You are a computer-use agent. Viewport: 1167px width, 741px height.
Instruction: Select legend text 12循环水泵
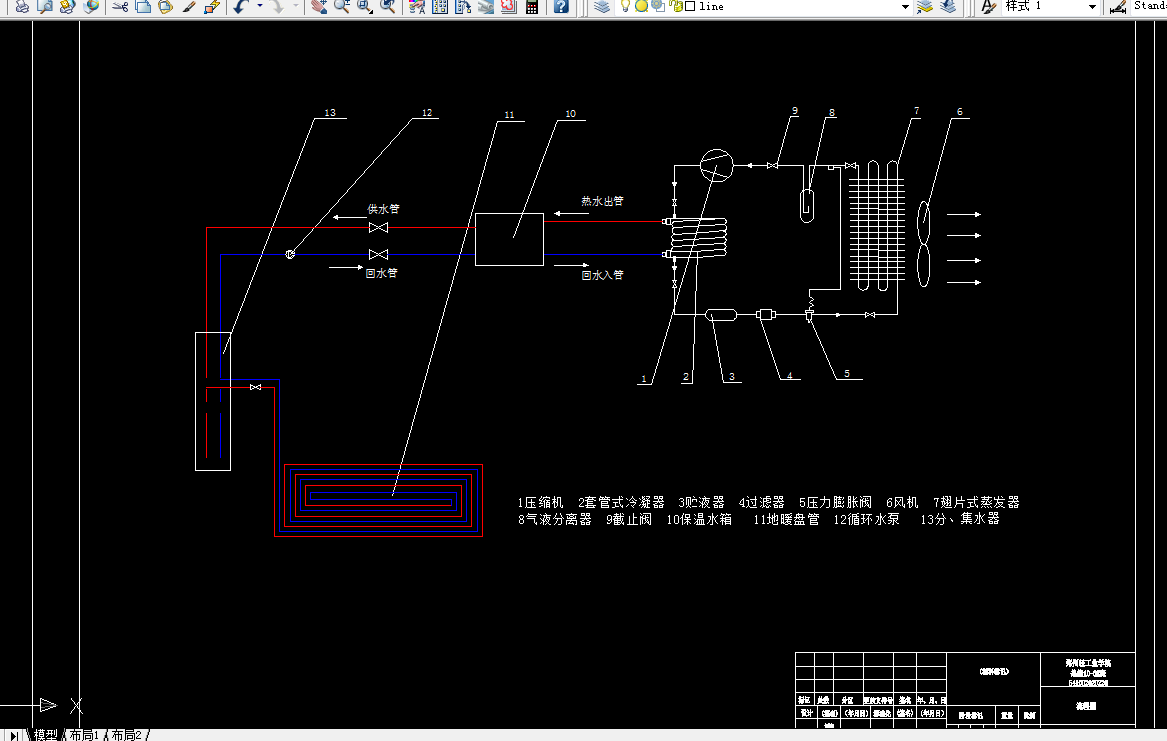(866, 519)
